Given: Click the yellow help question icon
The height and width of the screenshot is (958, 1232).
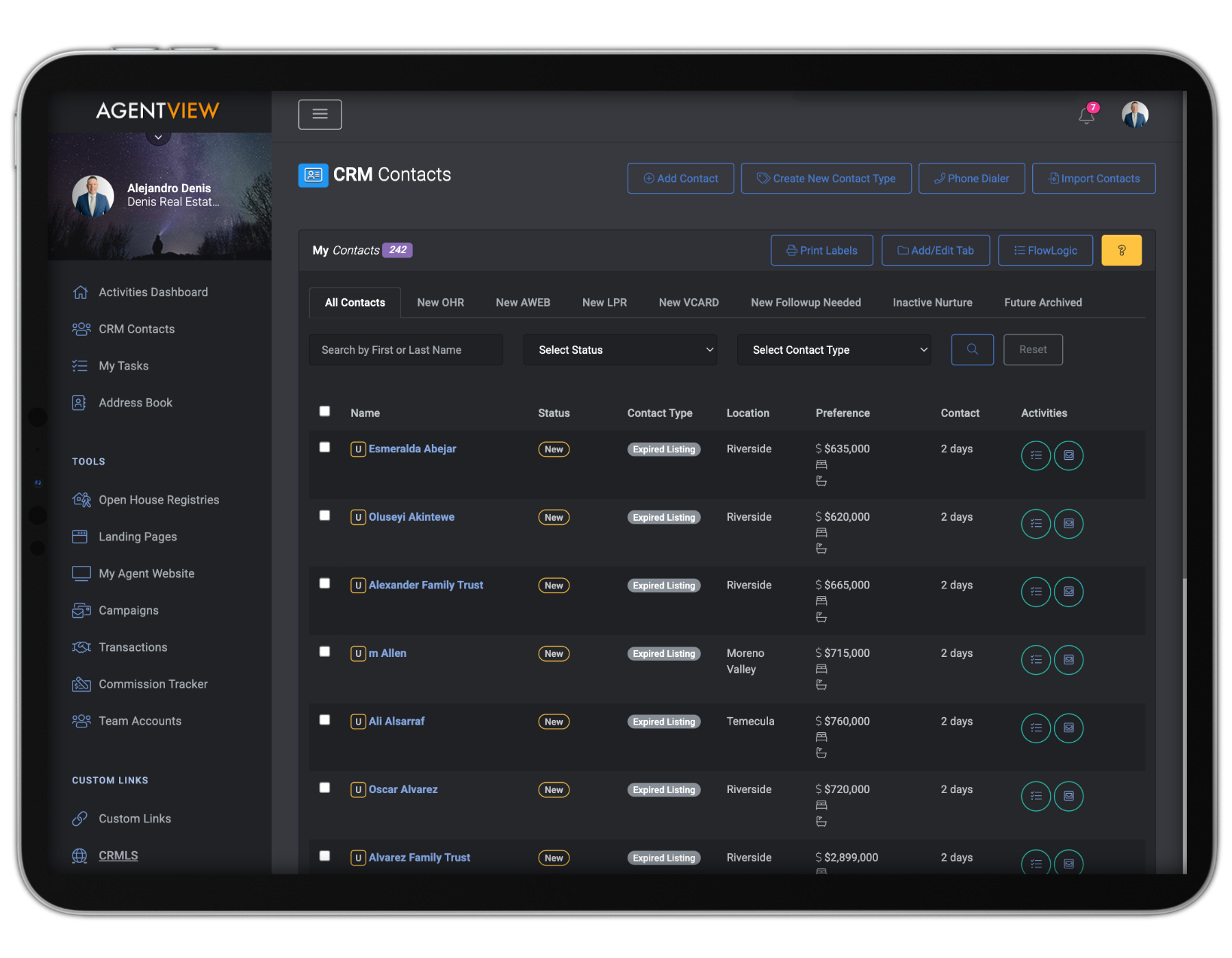Looking at the screenshot, I should [x=1121, y=250].
